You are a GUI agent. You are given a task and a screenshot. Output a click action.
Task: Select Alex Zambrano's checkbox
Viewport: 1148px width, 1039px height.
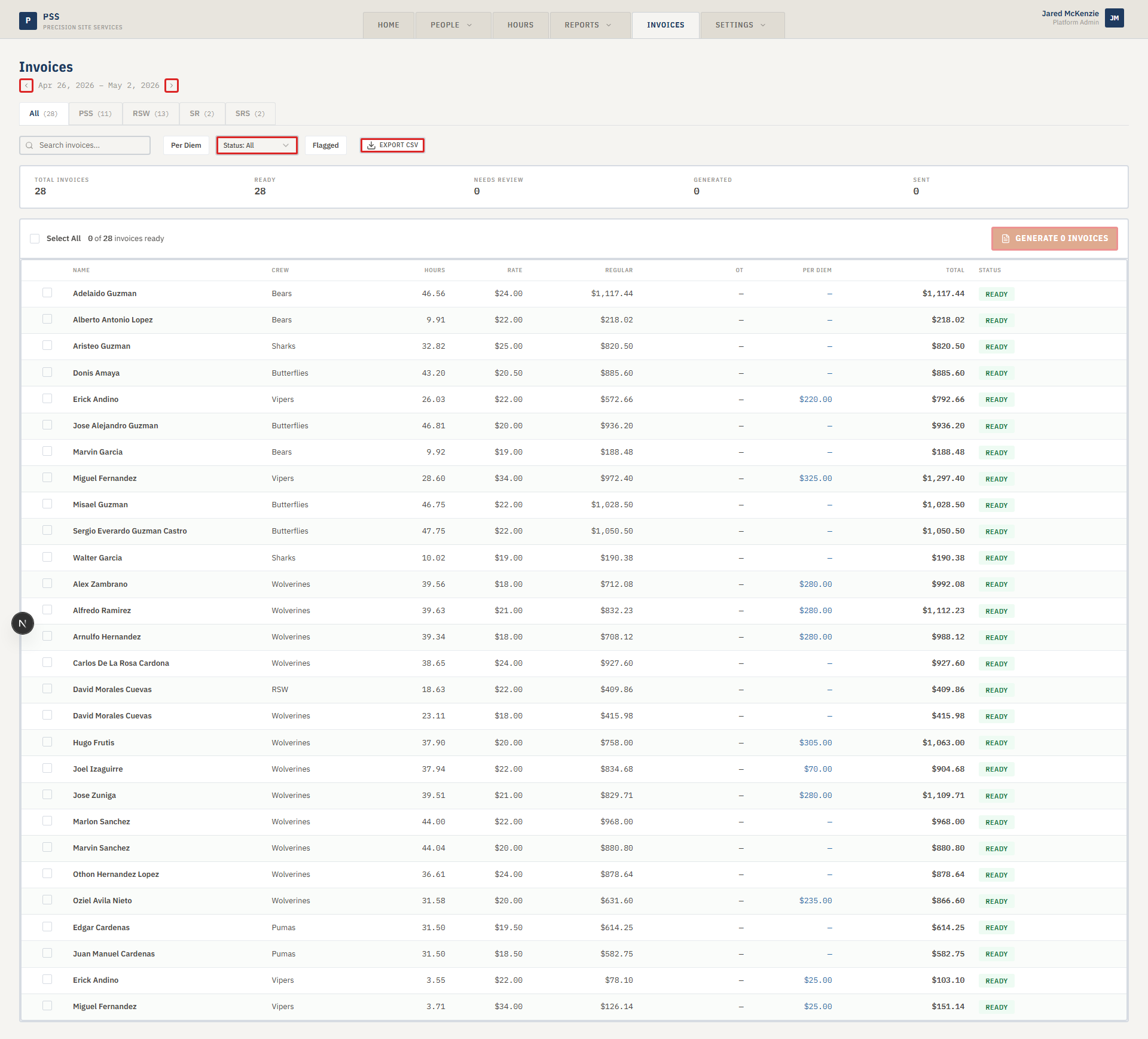[x=47, y=583]
